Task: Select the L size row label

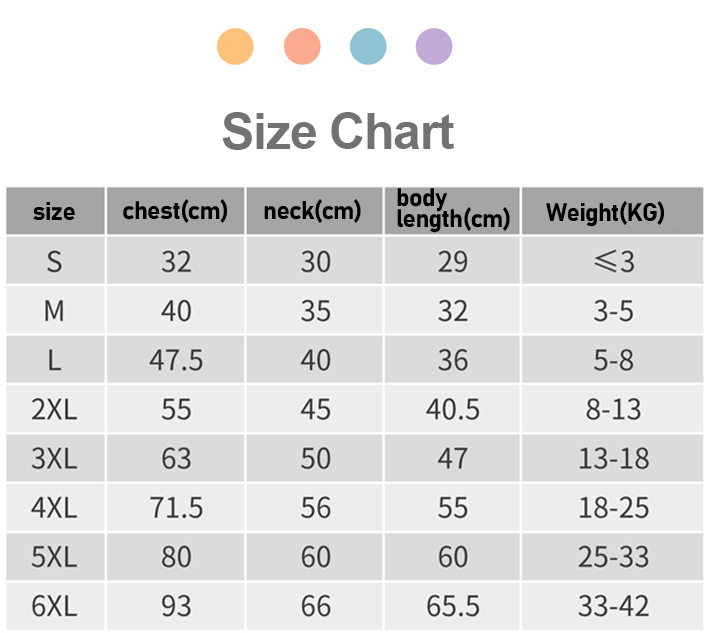Action: point(54,360)
